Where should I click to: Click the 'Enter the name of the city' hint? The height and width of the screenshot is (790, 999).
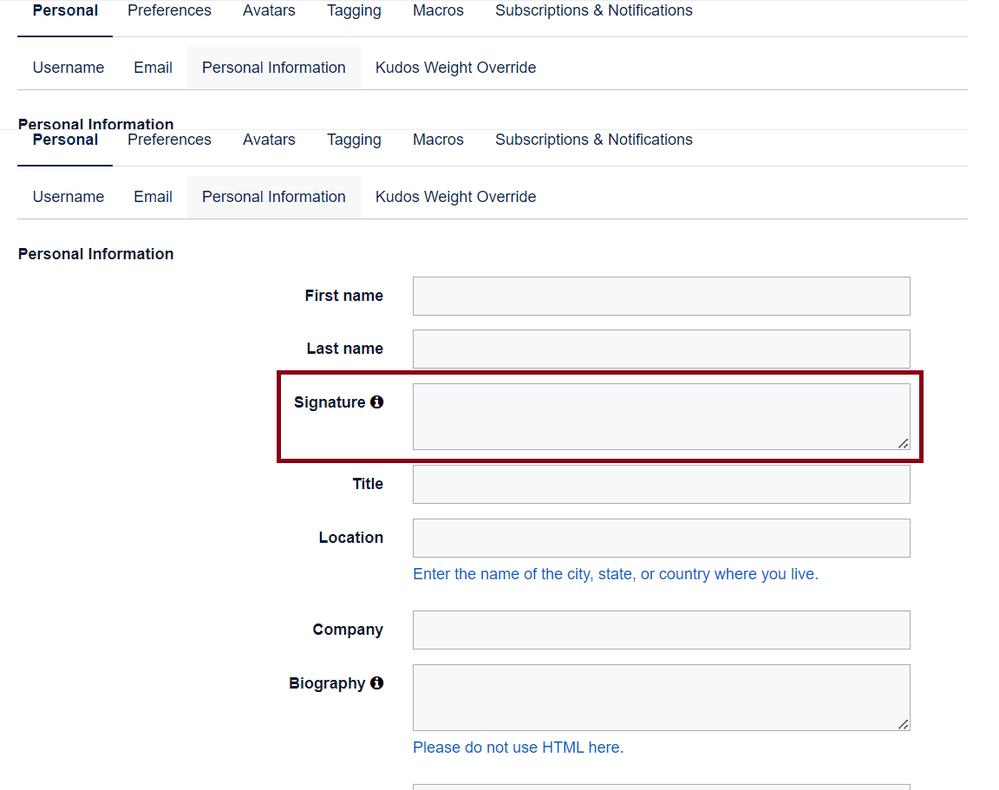[615, 574]
